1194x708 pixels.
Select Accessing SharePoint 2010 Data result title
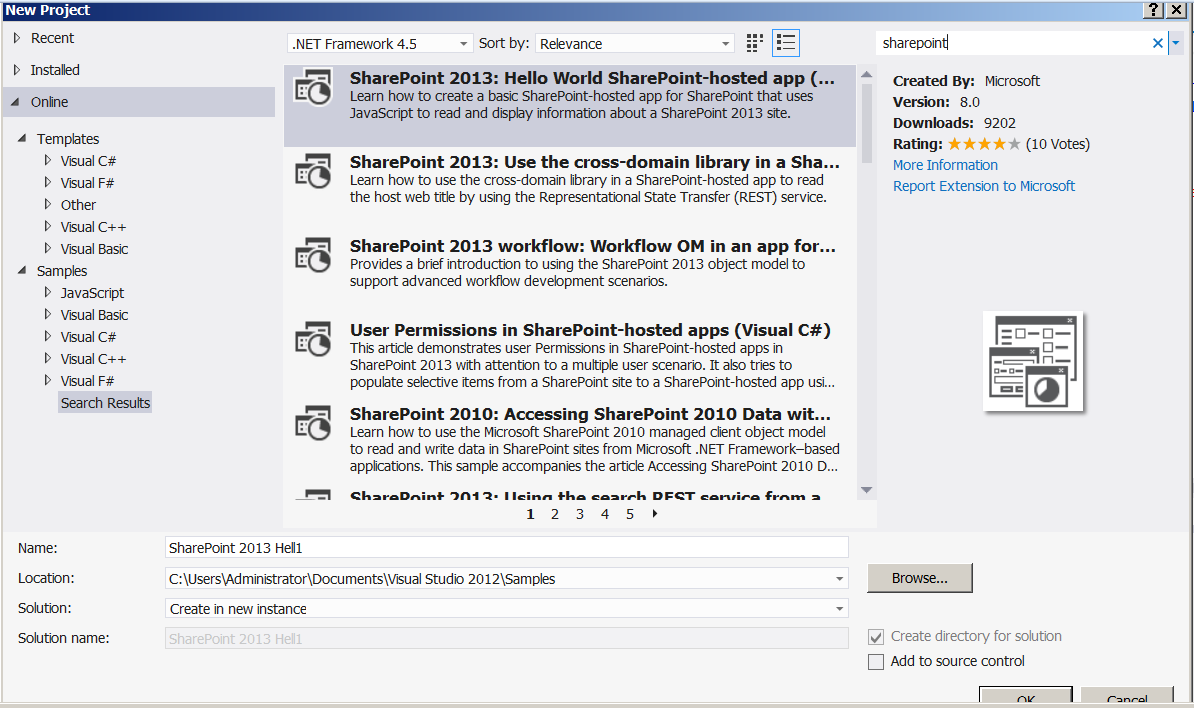tap(590, 414)
